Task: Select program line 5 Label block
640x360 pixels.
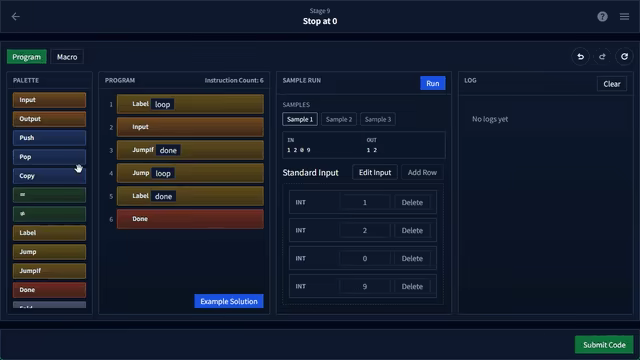Action: coord(190,196)
